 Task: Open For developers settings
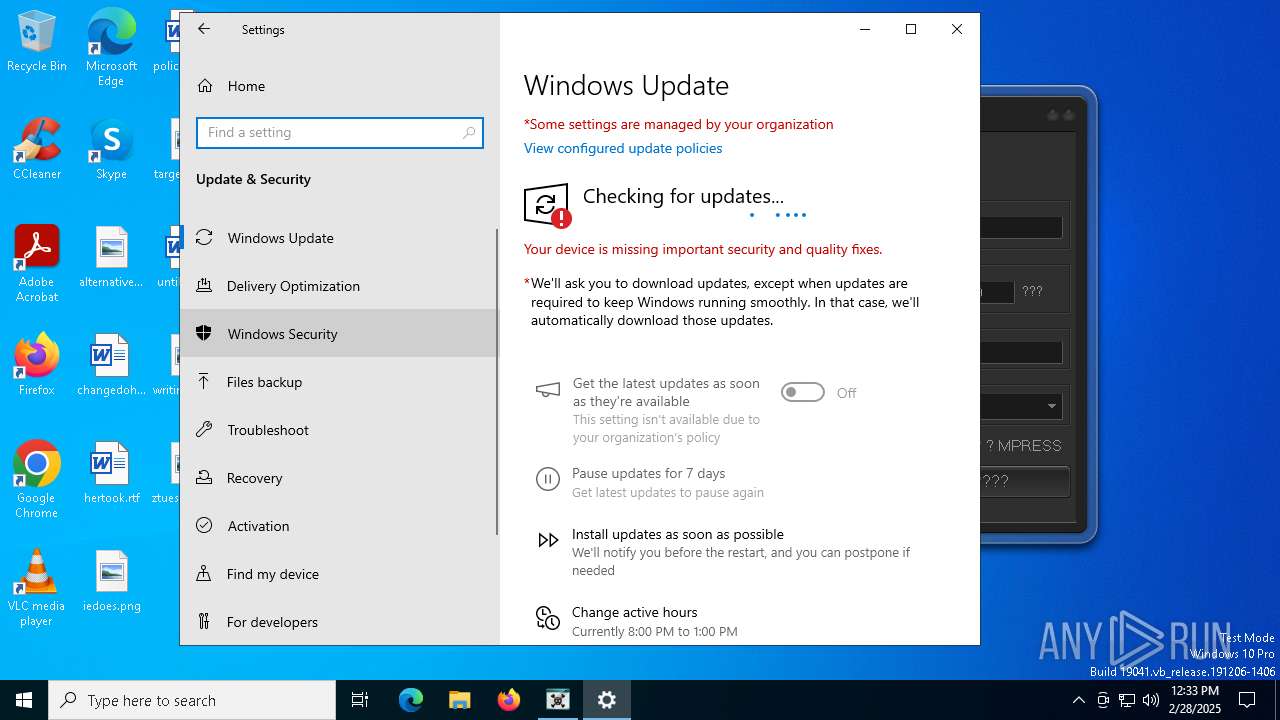click(338, 622)
